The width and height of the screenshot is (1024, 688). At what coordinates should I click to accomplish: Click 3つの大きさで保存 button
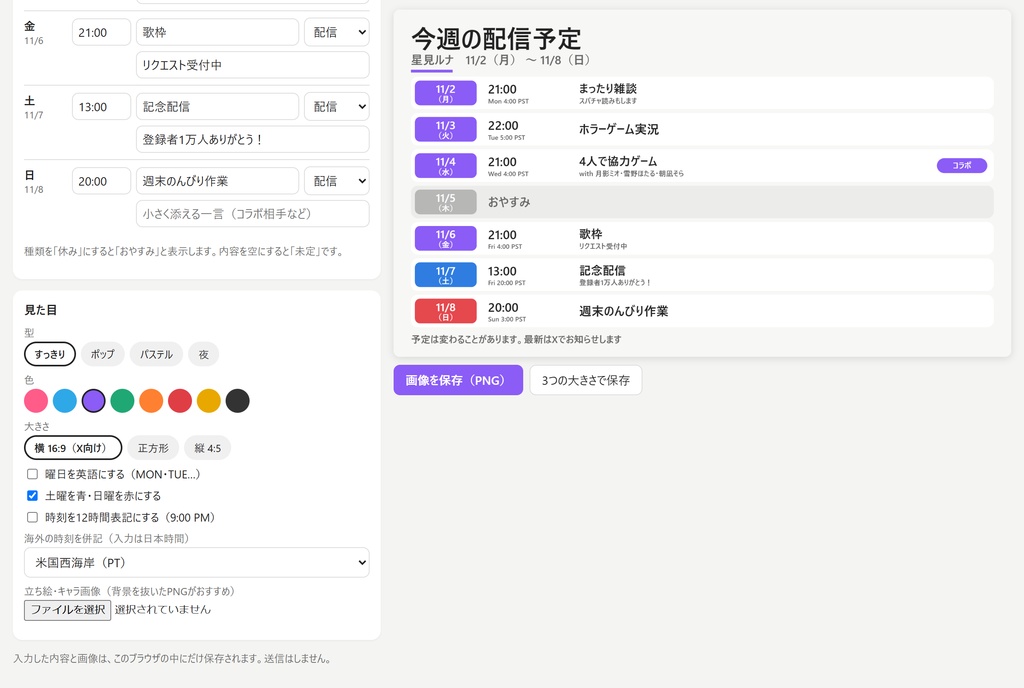point(586,380)
